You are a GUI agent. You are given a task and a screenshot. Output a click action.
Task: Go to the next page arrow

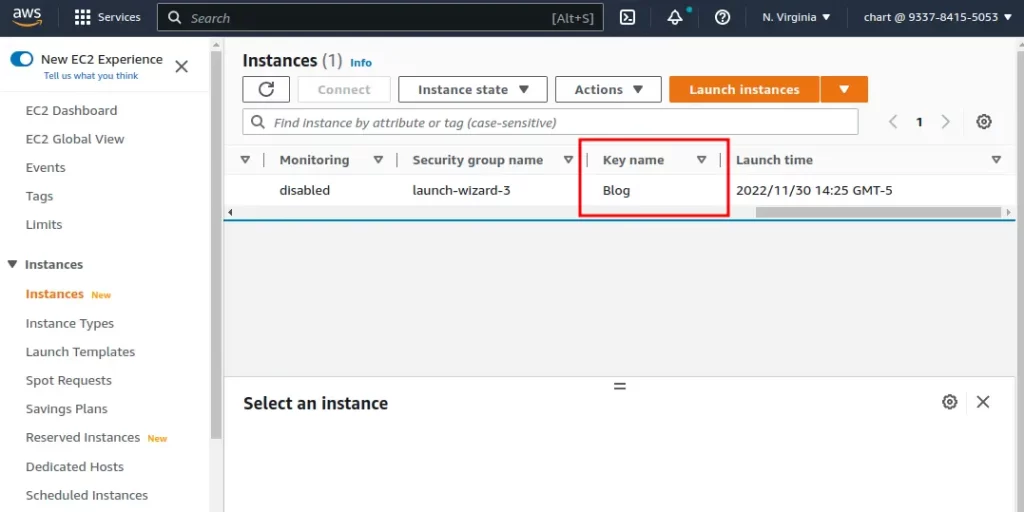pyautogui.click(x=944, y=121)
